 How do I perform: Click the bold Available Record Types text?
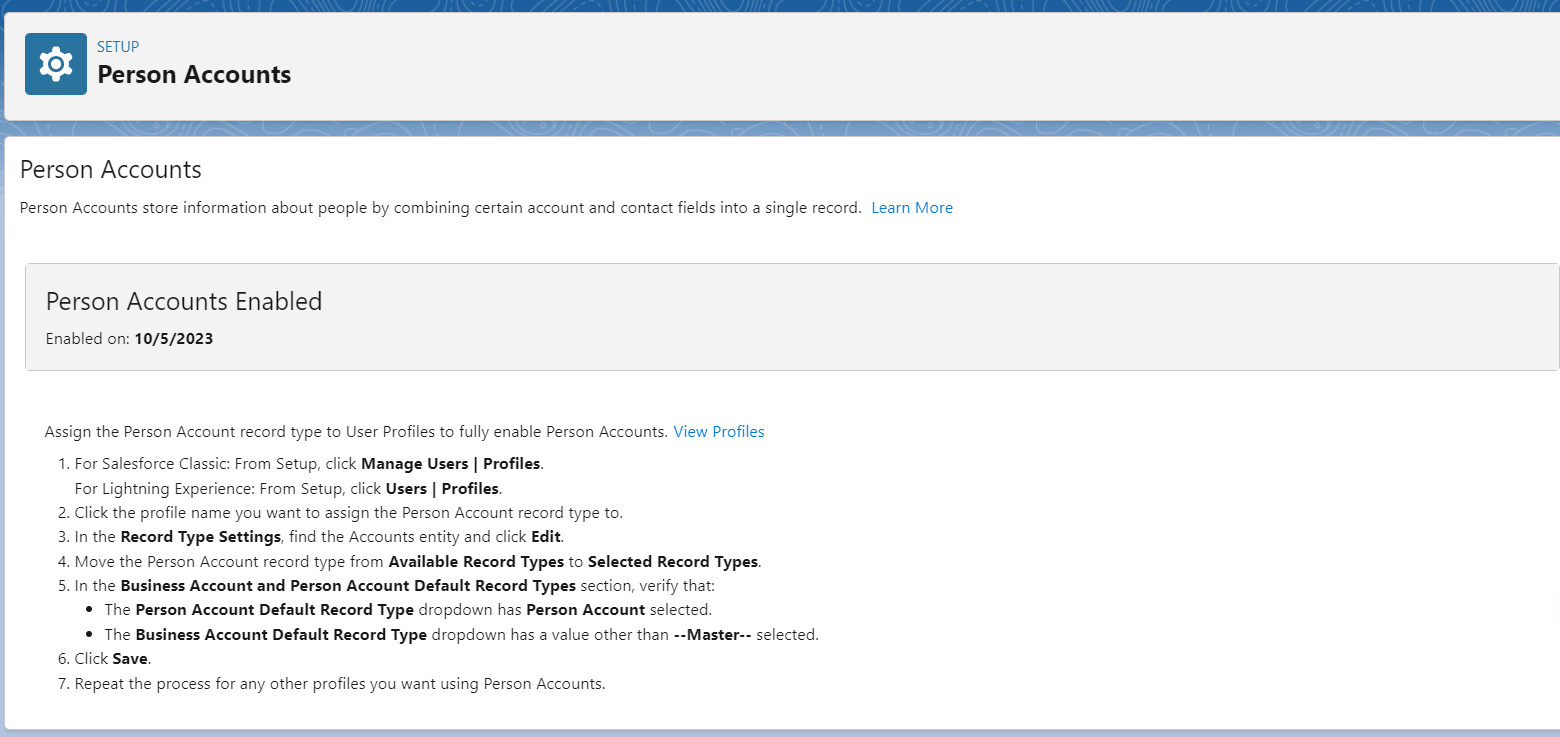(x=476, y=562)
